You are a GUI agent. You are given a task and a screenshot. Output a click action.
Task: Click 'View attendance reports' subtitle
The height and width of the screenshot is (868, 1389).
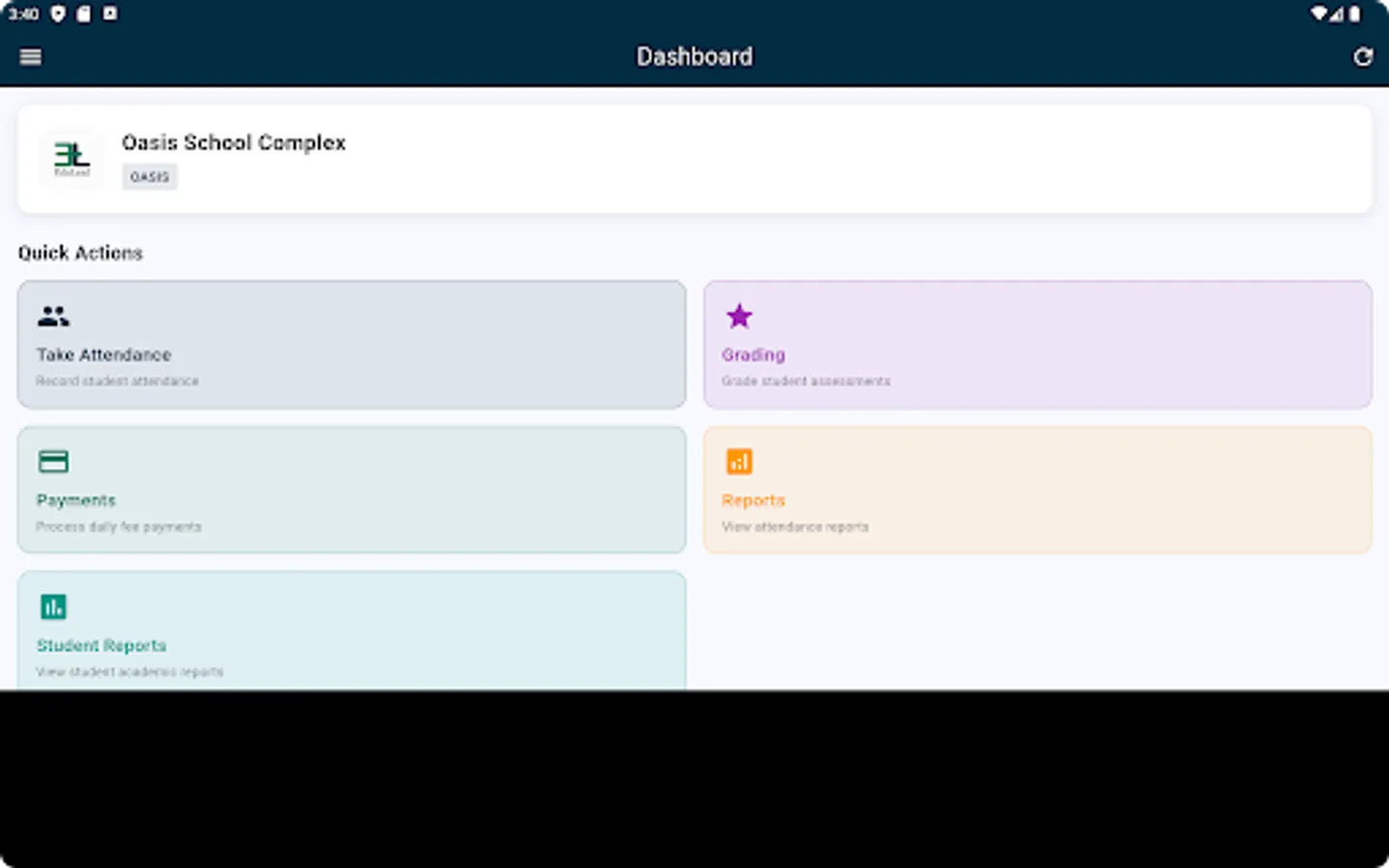click(x=796, y=527)
